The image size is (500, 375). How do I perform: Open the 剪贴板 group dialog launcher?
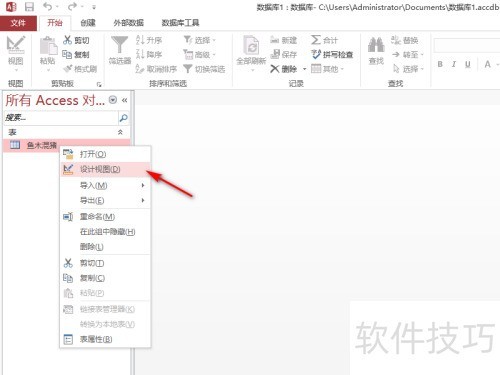[x=99, y=84]
